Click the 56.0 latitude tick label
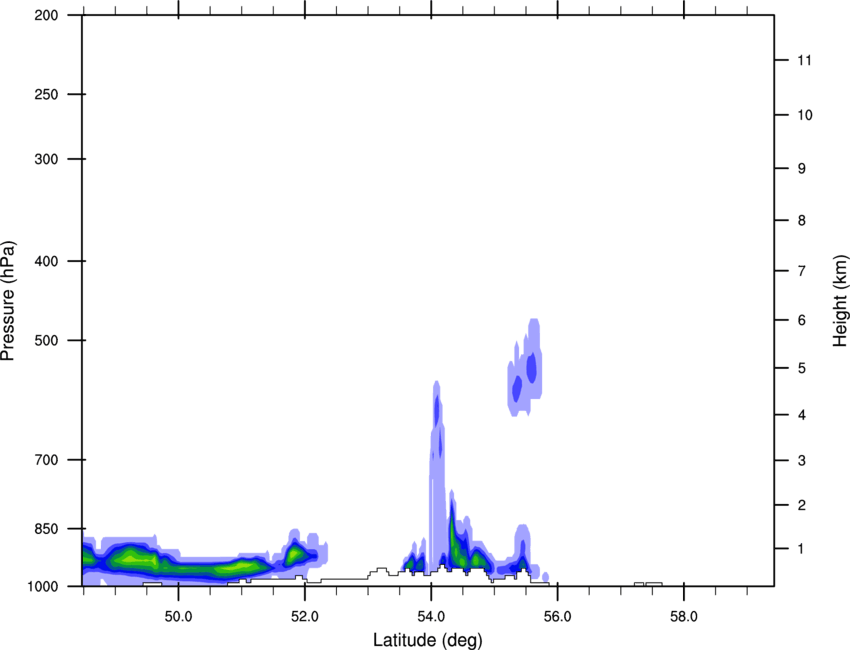The image size is (850, 650). (x=557, y=617)
